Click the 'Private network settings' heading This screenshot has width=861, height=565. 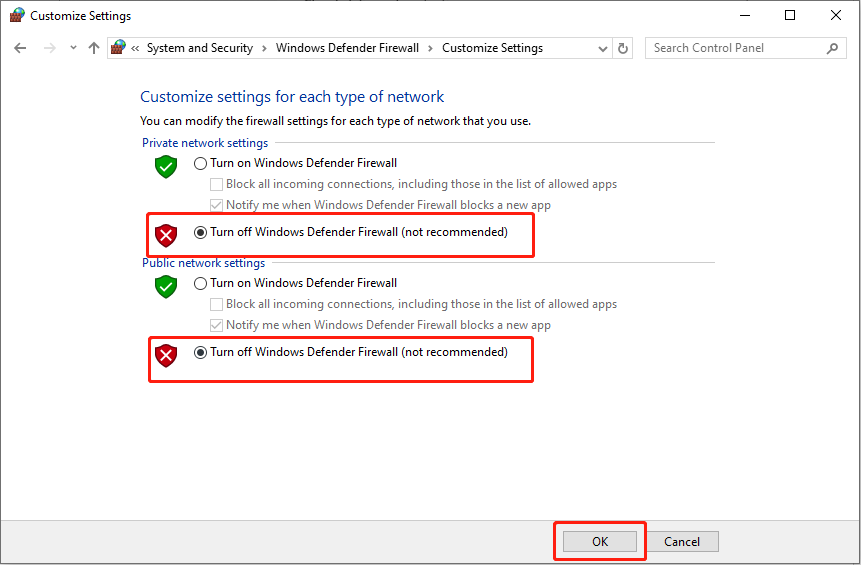click(205, 143)
